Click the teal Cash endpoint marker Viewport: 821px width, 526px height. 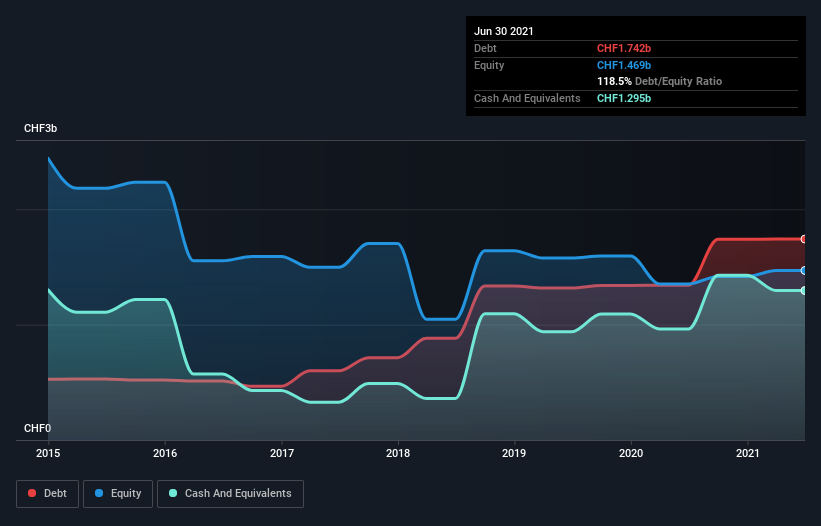tap(804, 290)
